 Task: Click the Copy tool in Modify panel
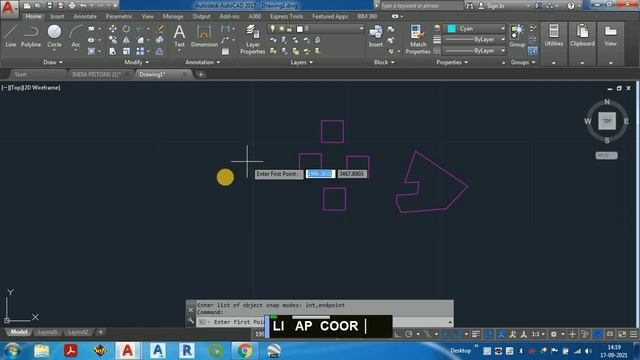pos(113,40)
